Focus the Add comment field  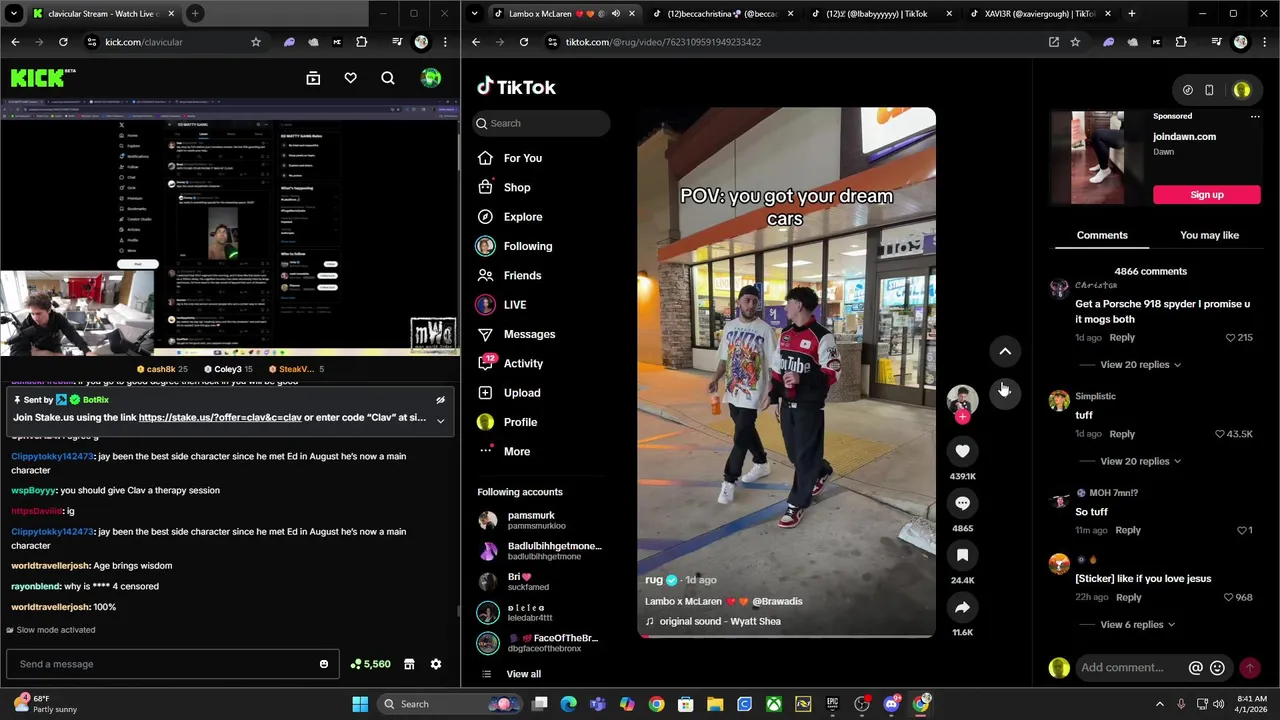click(1122, 668)
